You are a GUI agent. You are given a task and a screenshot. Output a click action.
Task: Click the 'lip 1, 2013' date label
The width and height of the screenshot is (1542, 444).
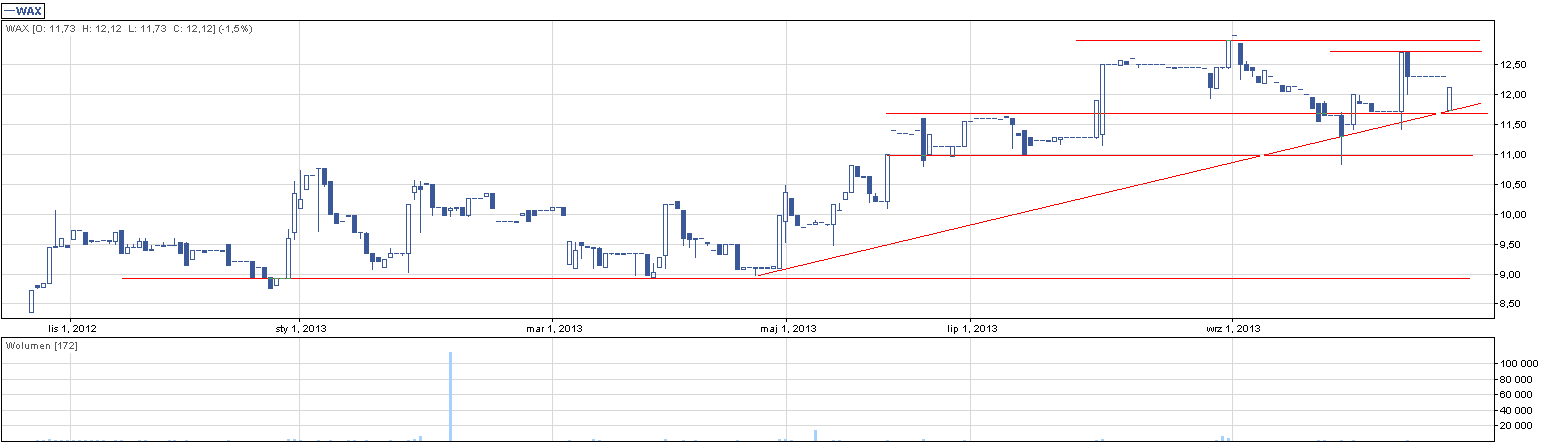[x=970, y=328]
